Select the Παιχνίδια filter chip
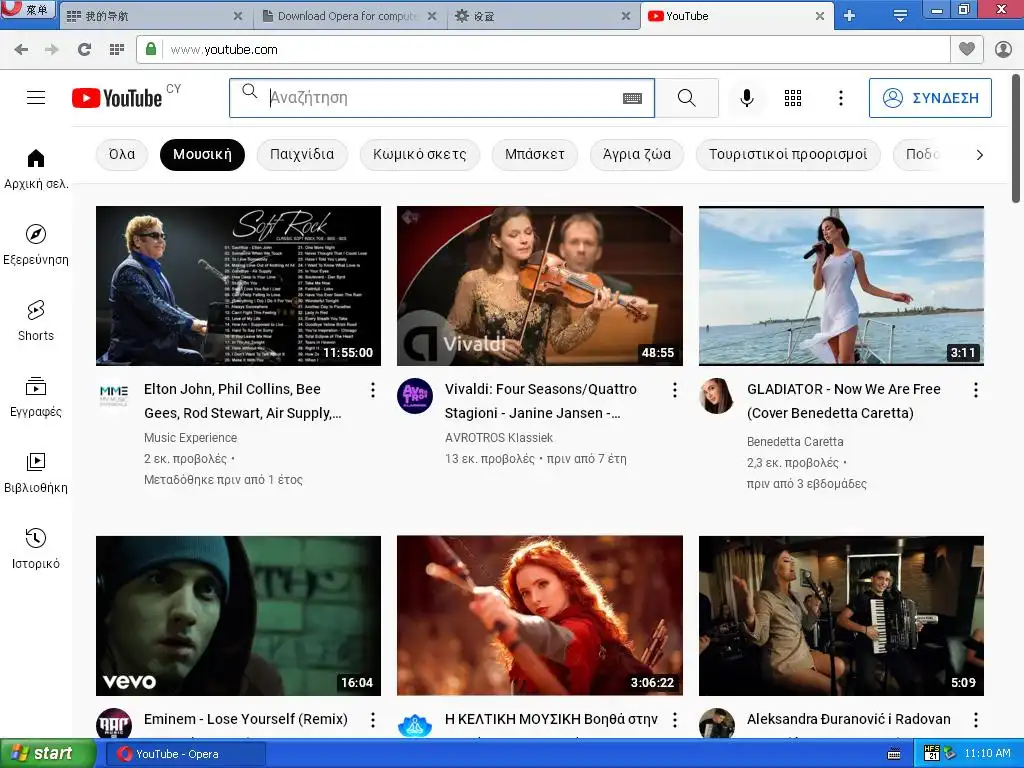The height and width of the screenshot is (768, 1024). [302, 155]
